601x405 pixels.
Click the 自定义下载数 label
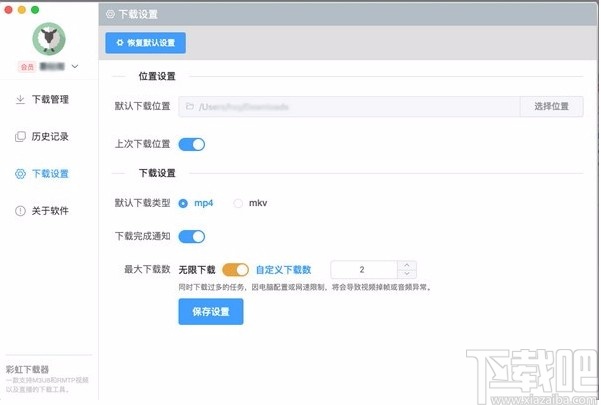284,270
